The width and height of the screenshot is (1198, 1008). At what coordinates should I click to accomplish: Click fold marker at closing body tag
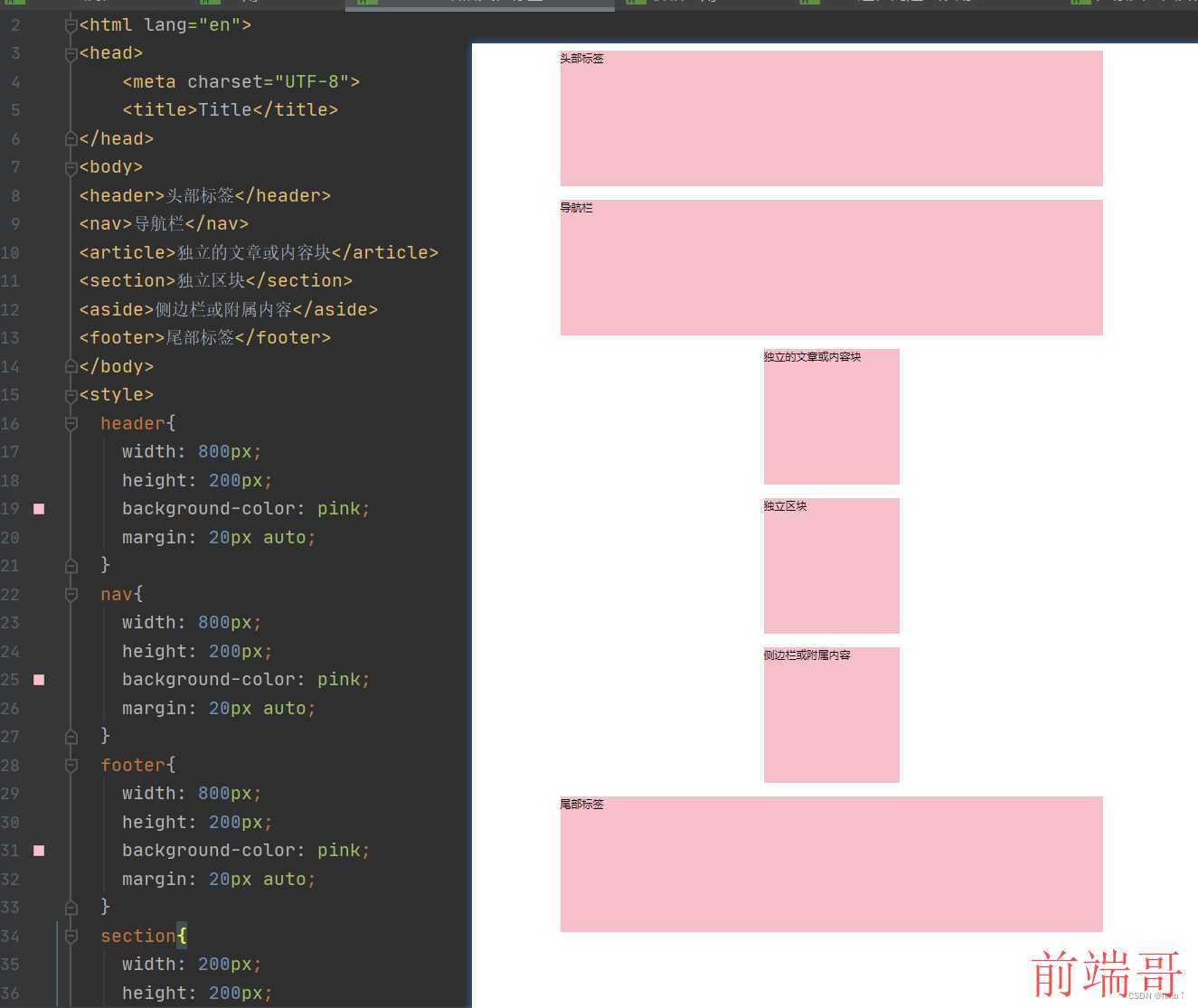click(71, 367)
